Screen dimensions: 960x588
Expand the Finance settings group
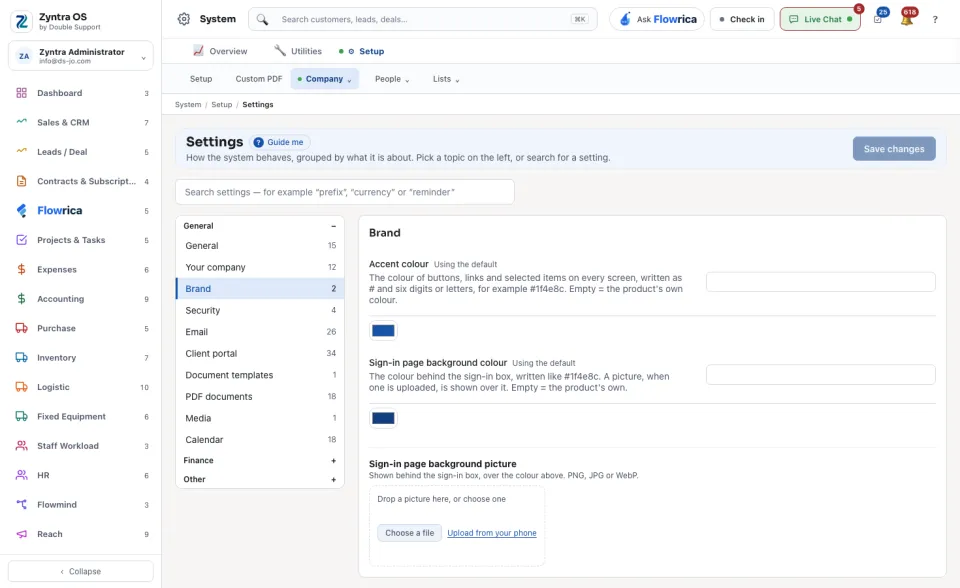(334, 461)
